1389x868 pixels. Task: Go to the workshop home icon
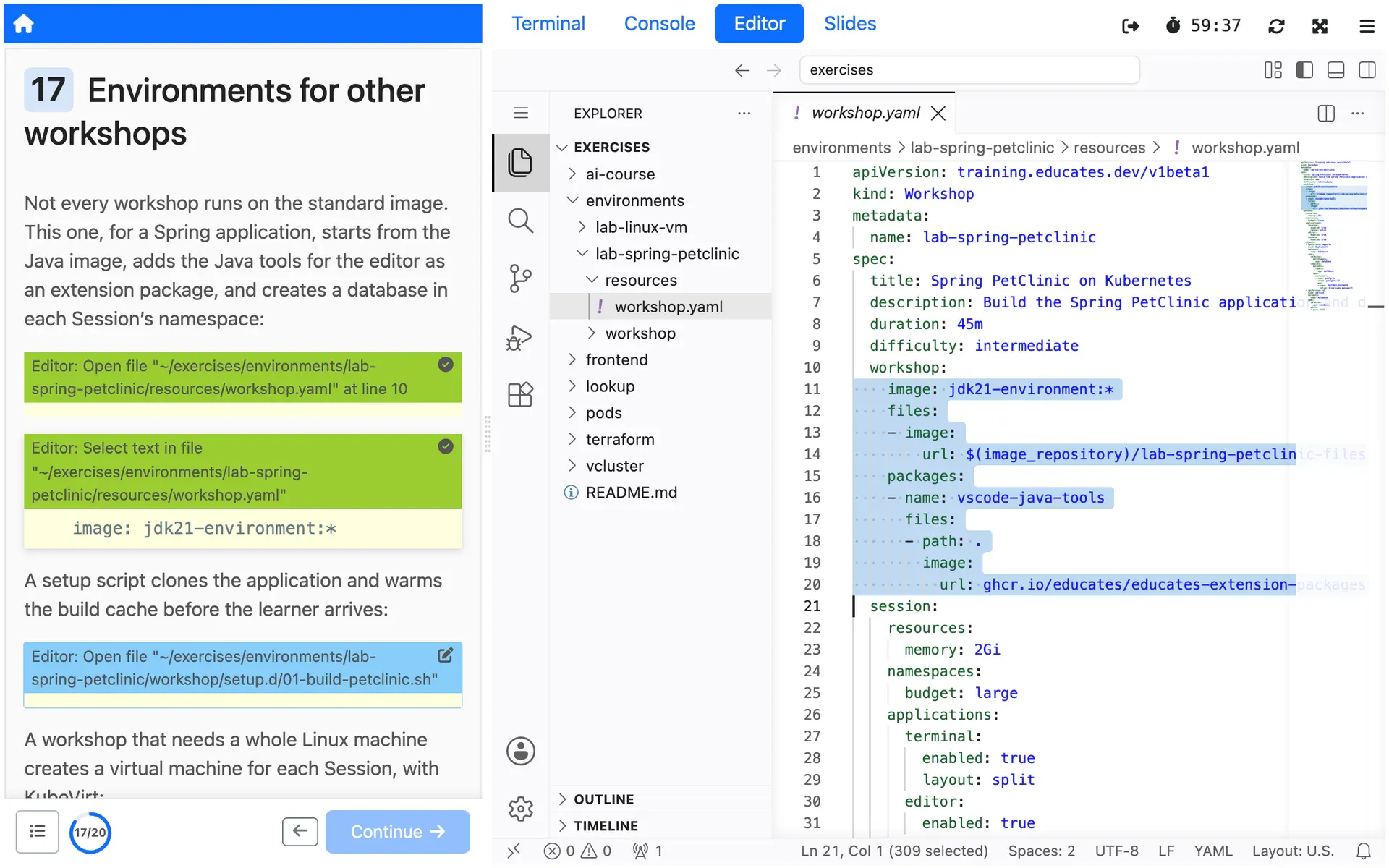[x=24, y=24]
